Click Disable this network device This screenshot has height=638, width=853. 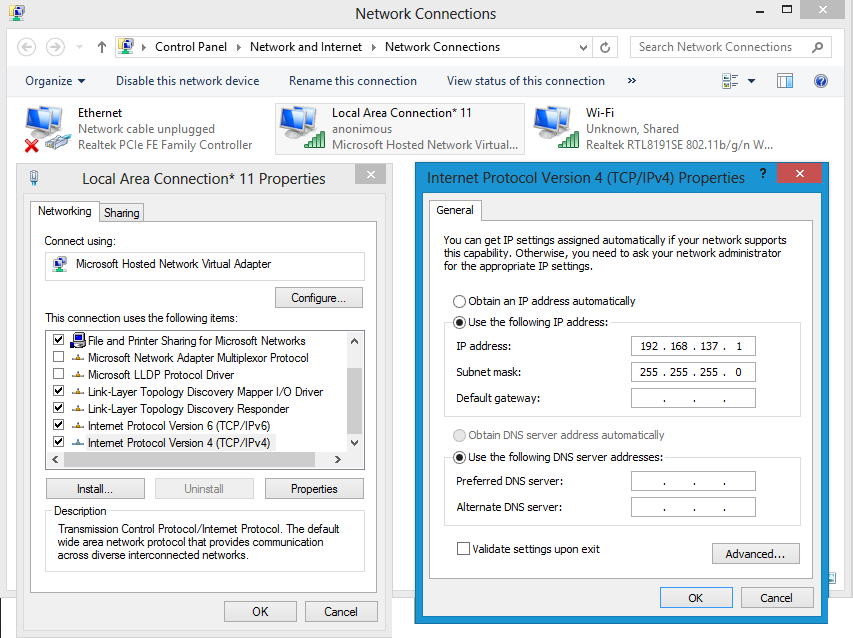[x=188, y=81]
